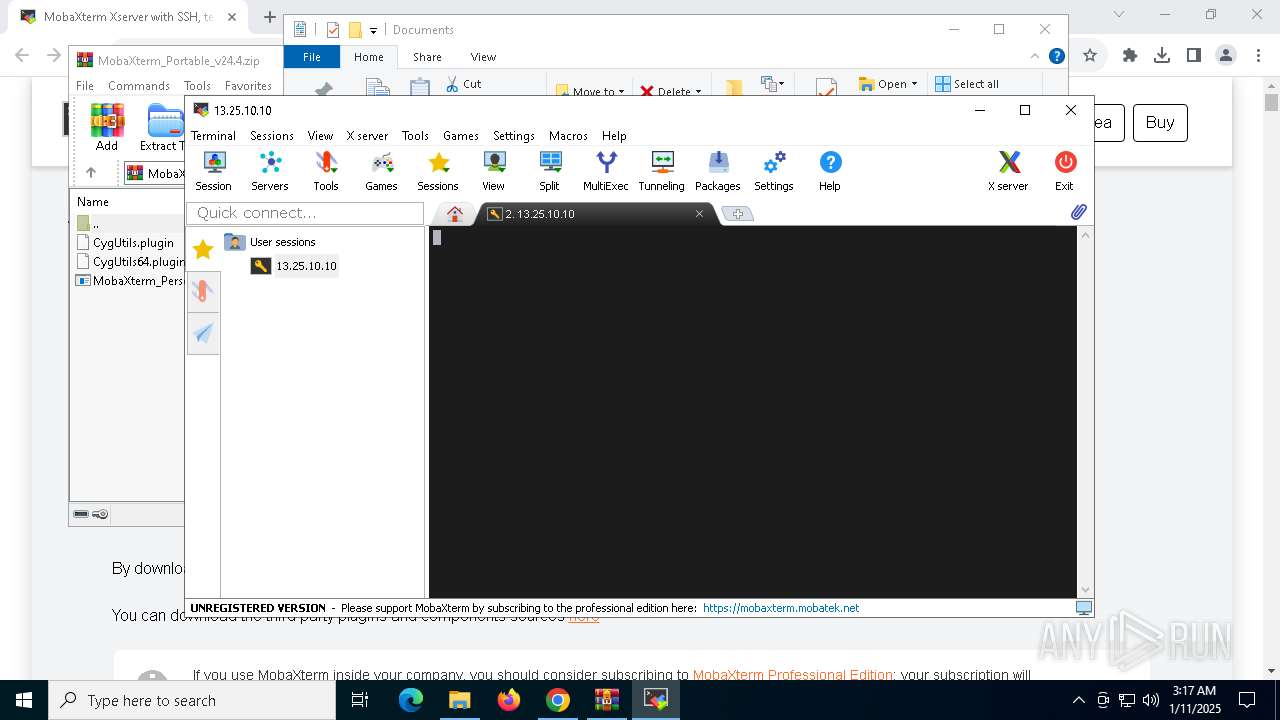Open the WinRAR Favorites menu
Image resolution: width=1280 pixels, height=720 pixels.
pos(248,86)
